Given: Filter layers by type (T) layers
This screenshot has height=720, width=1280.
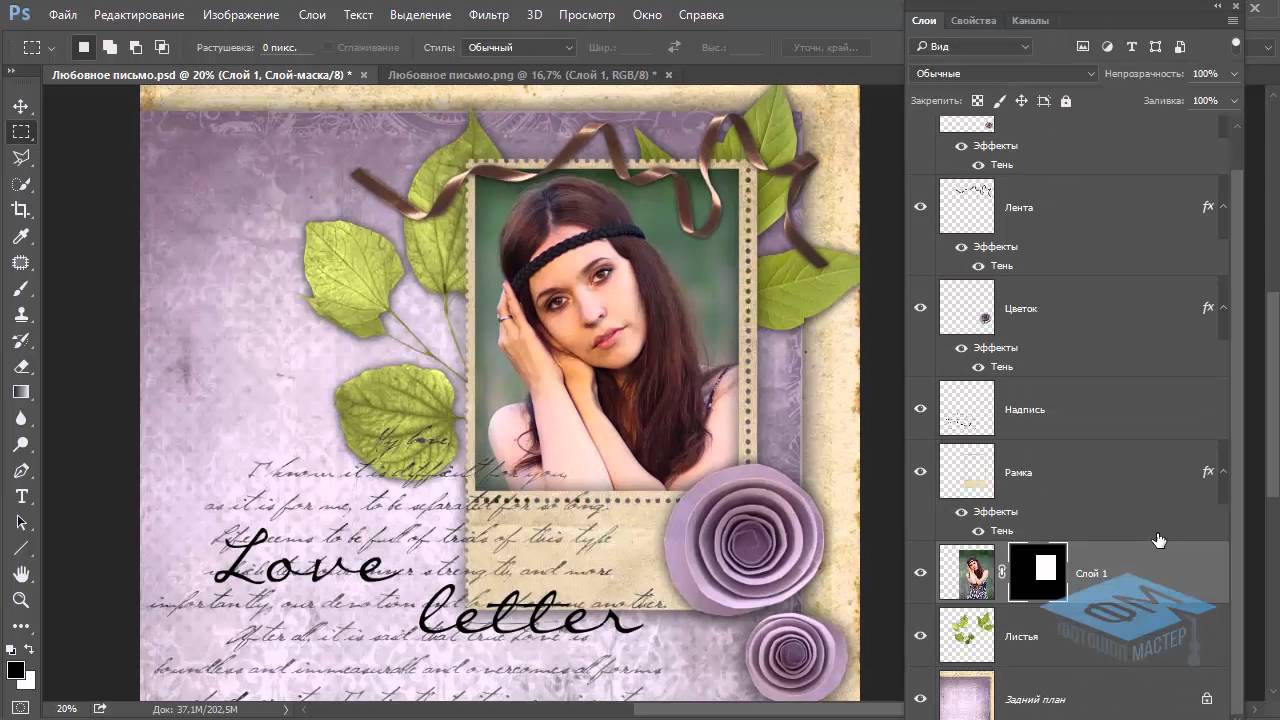Looking at the screenshot, I should tap(1131, 47).
